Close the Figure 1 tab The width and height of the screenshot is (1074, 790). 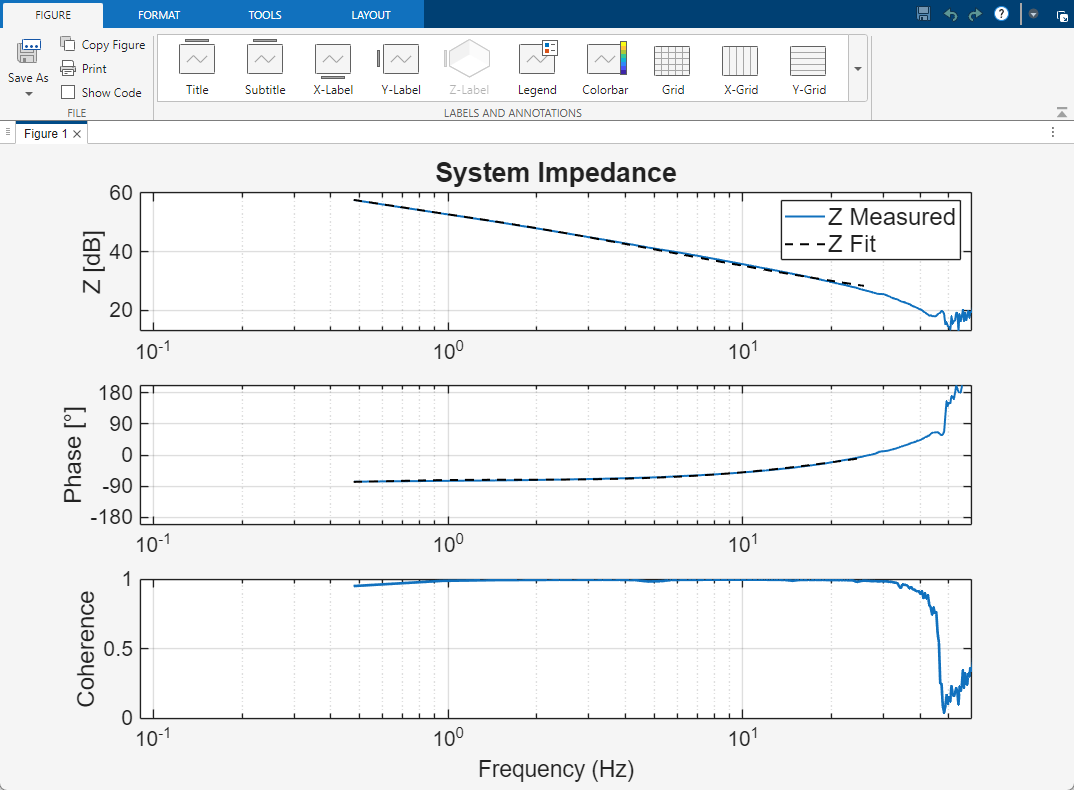[x=77, y=134]
